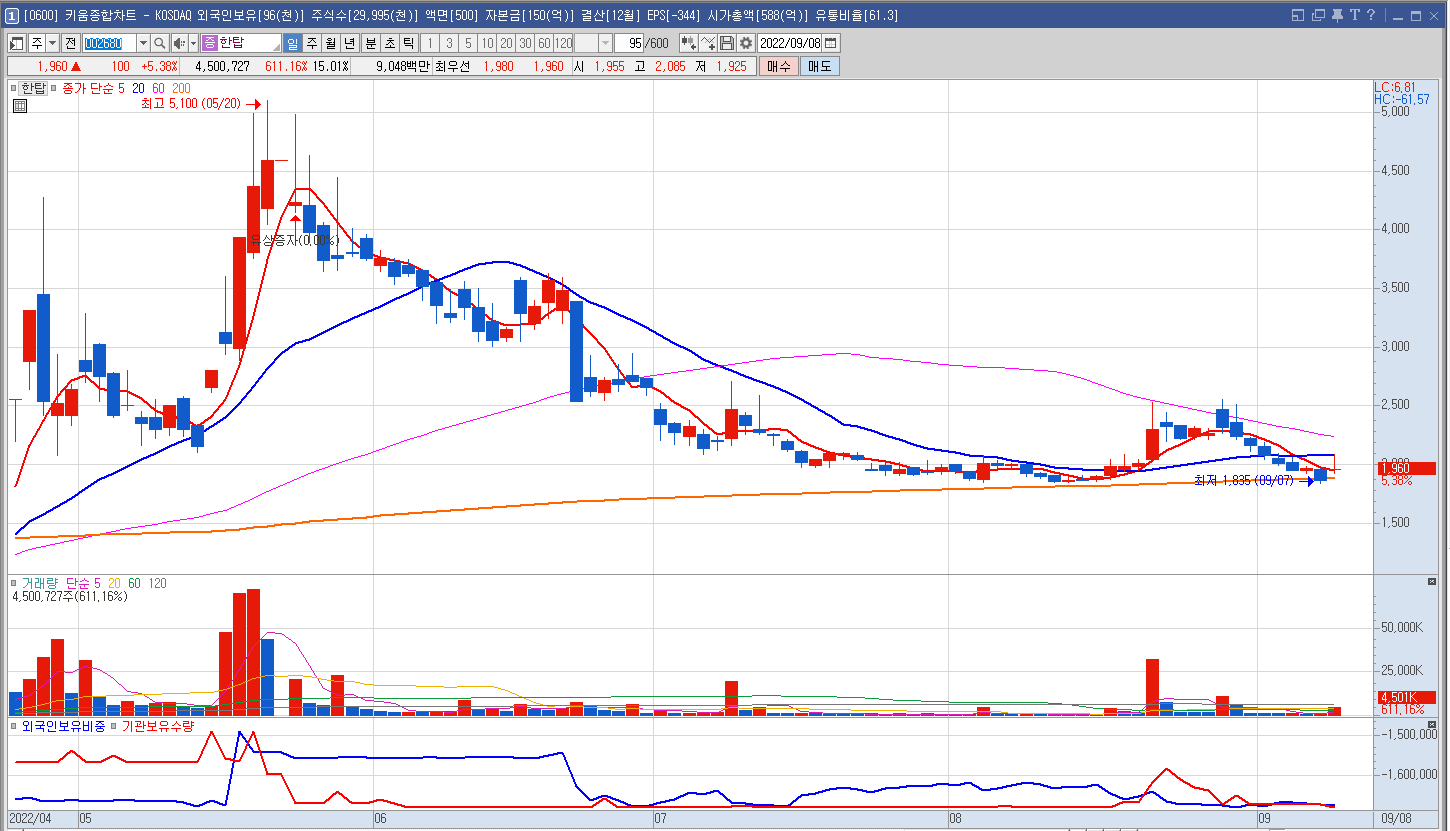Click the 매도 sell button
1450x831 pixels.
(x=820, y=66)
